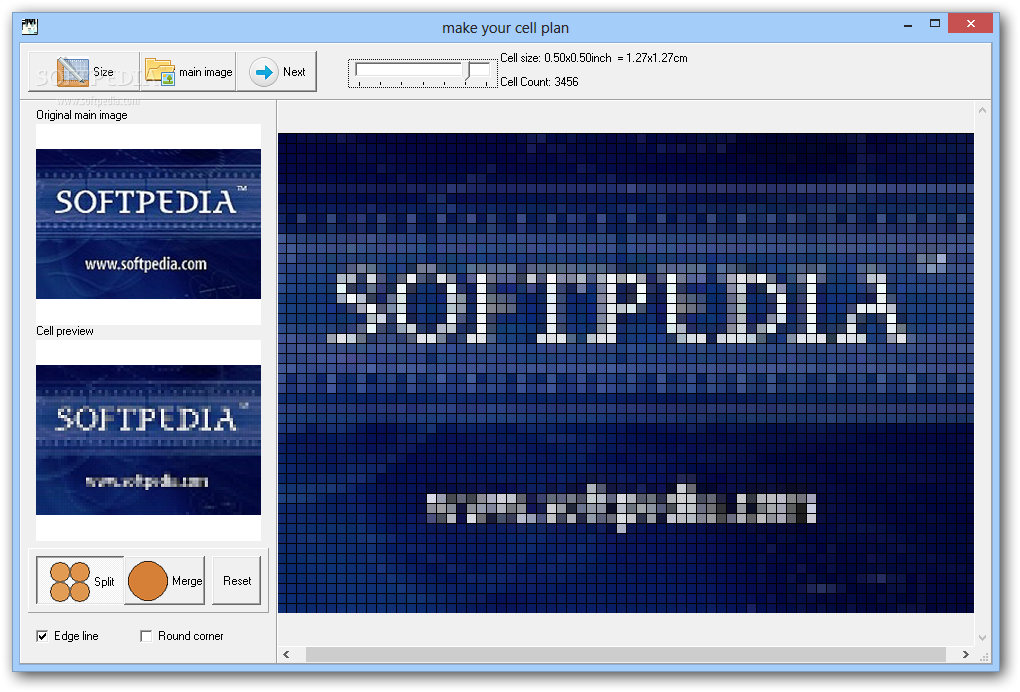
Task: Select the Merge cells button
Action: click(x=165, y=581)
